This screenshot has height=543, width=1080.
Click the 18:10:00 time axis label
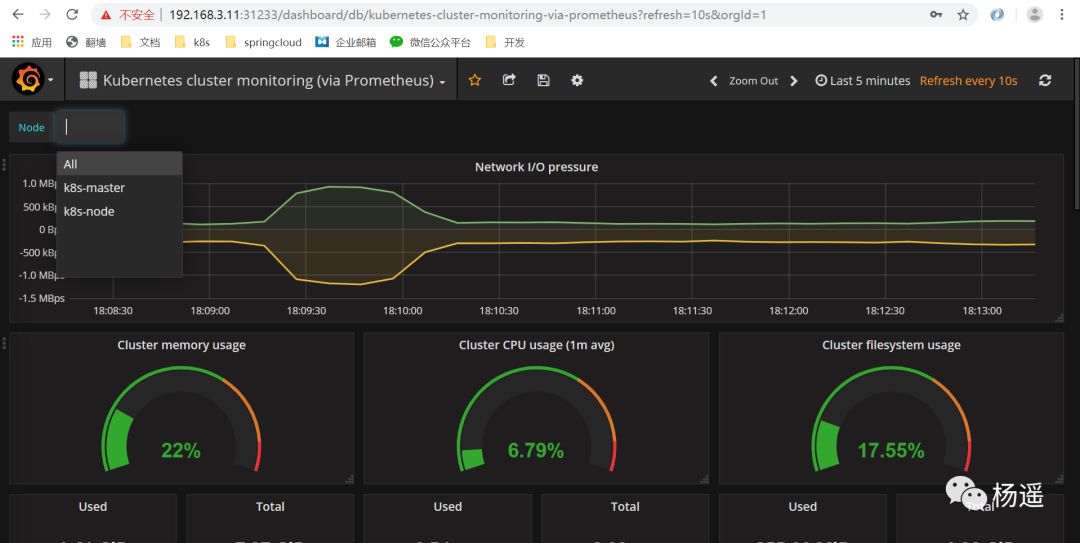(402, 311)
